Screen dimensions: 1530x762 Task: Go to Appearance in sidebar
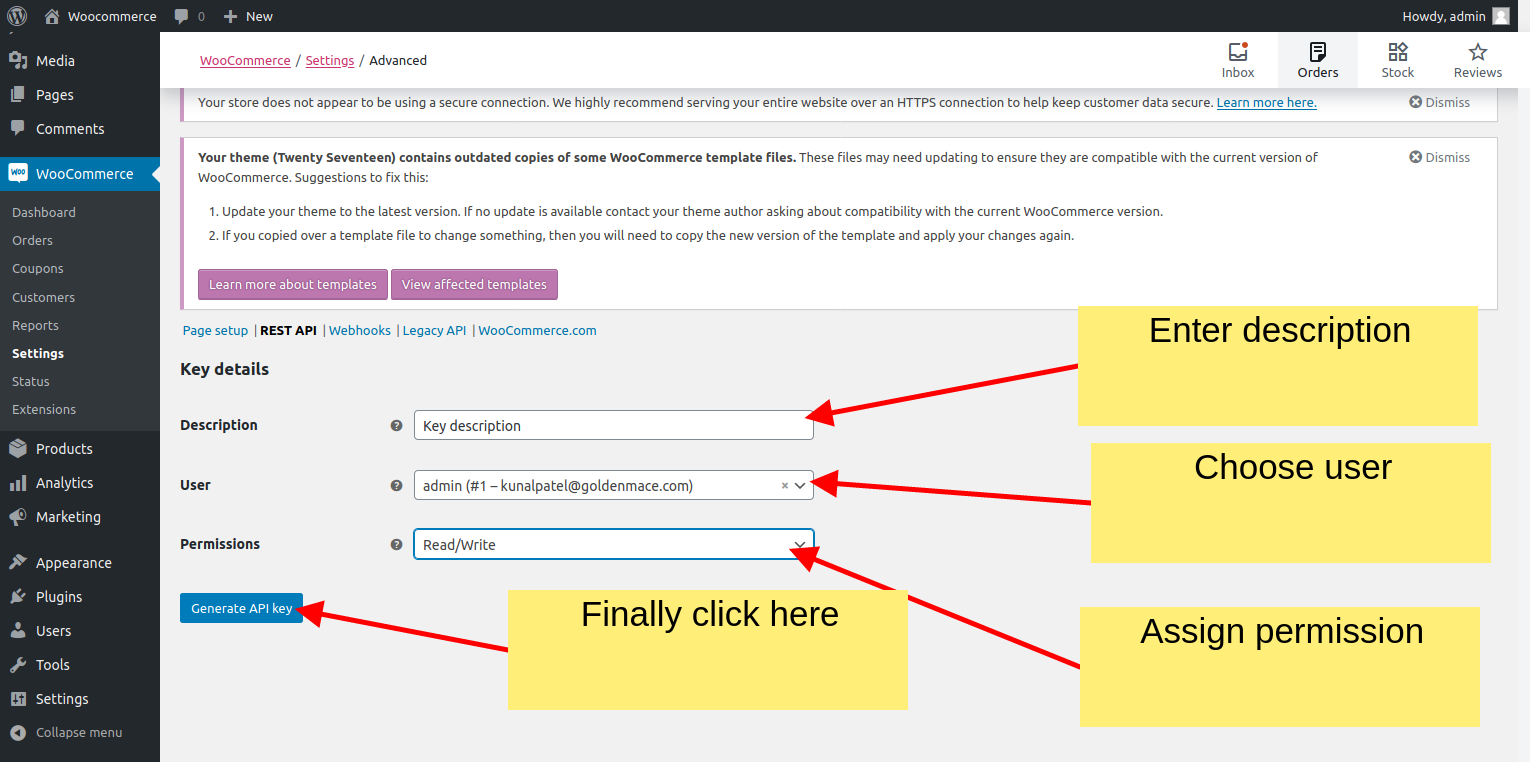pyautogui.click(x=80, y=563)
